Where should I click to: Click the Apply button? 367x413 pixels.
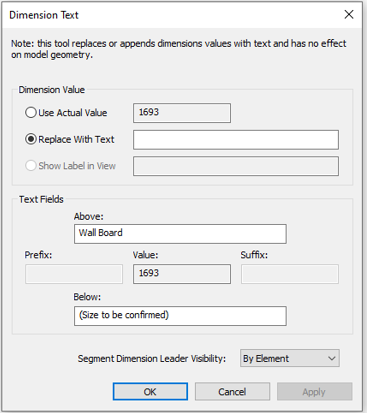click(x=314, y=392)
